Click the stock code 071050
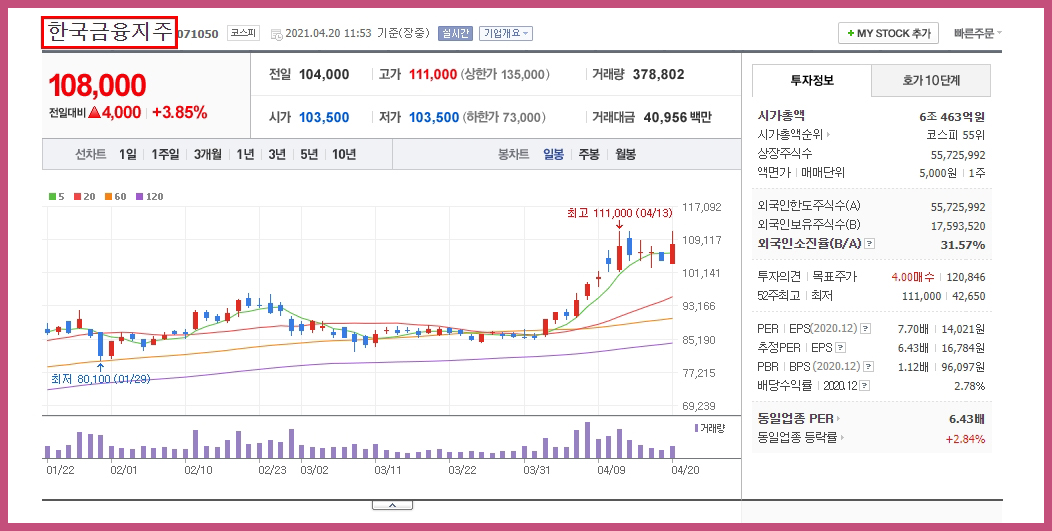The width and height of the screenshot is (1052, 531). (198, 34)
